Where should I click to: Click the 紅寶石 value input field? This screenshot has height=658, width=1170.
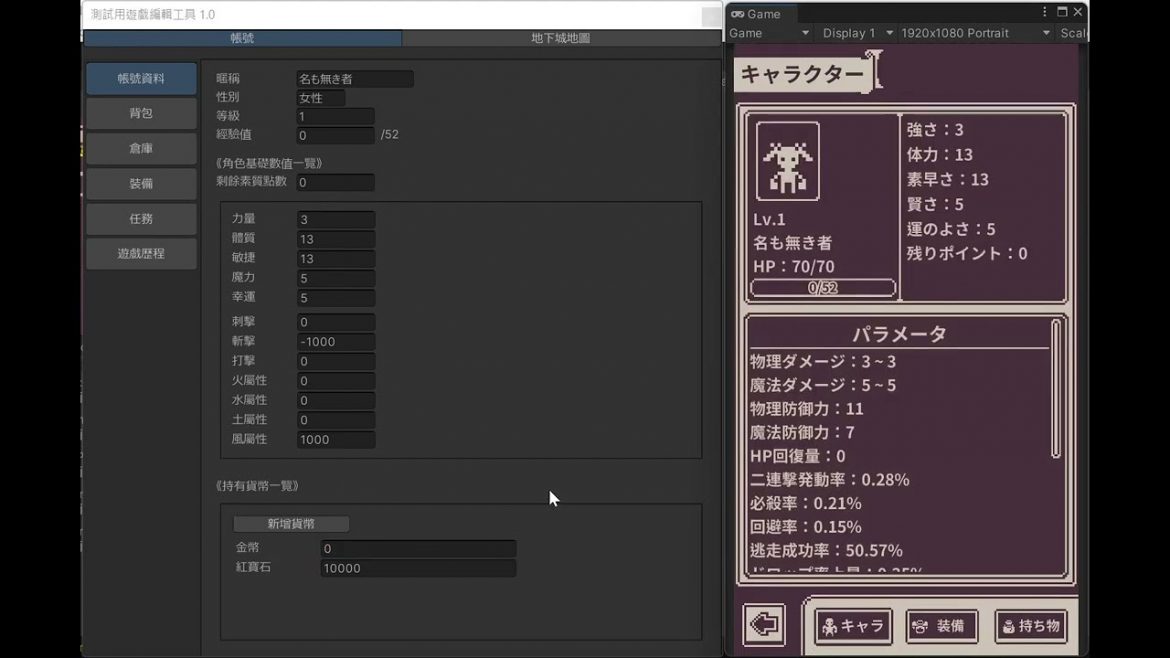(x=418, y=568)
